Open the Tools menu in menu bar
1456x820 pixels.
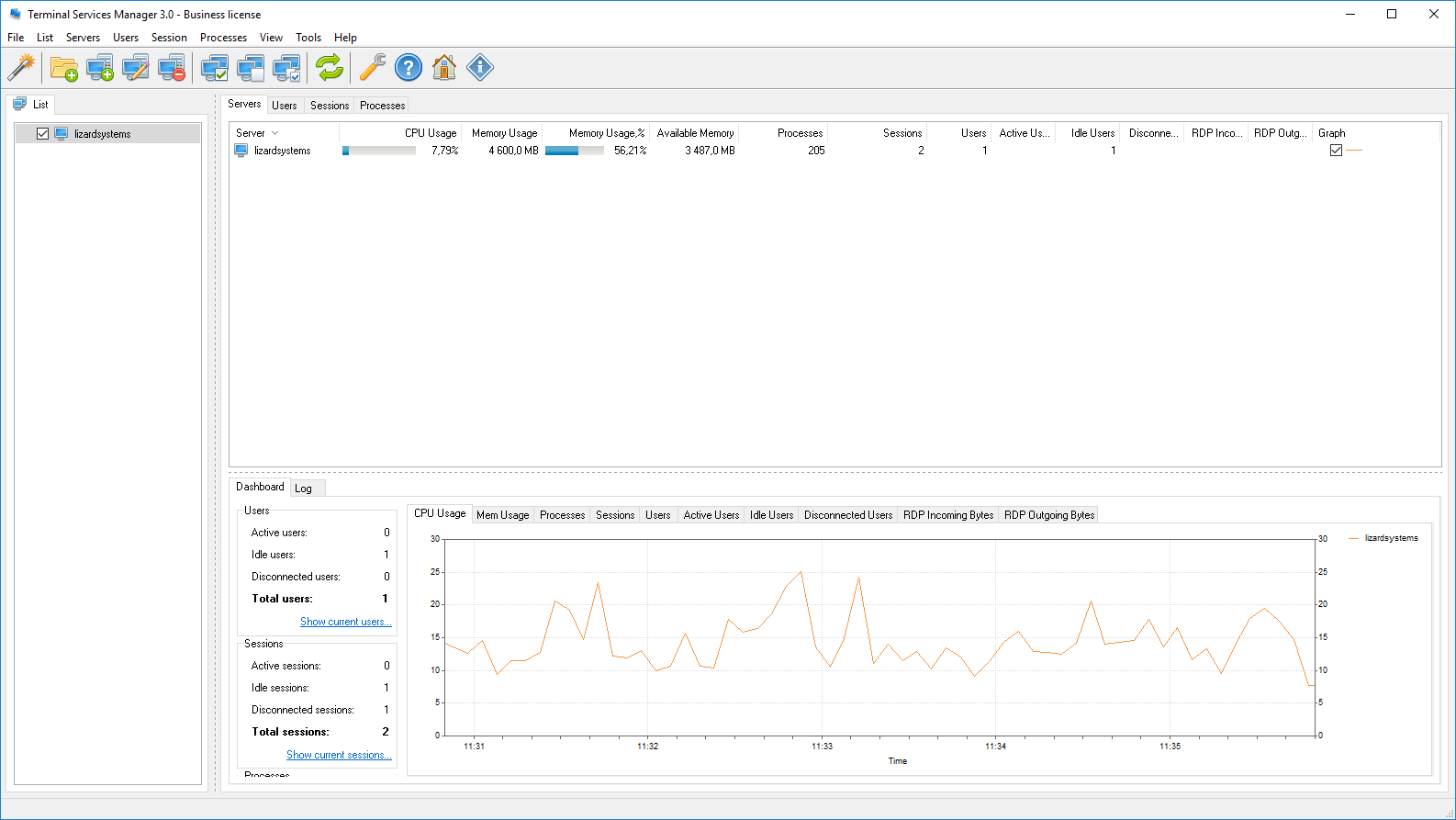click(x=308, y=38)
